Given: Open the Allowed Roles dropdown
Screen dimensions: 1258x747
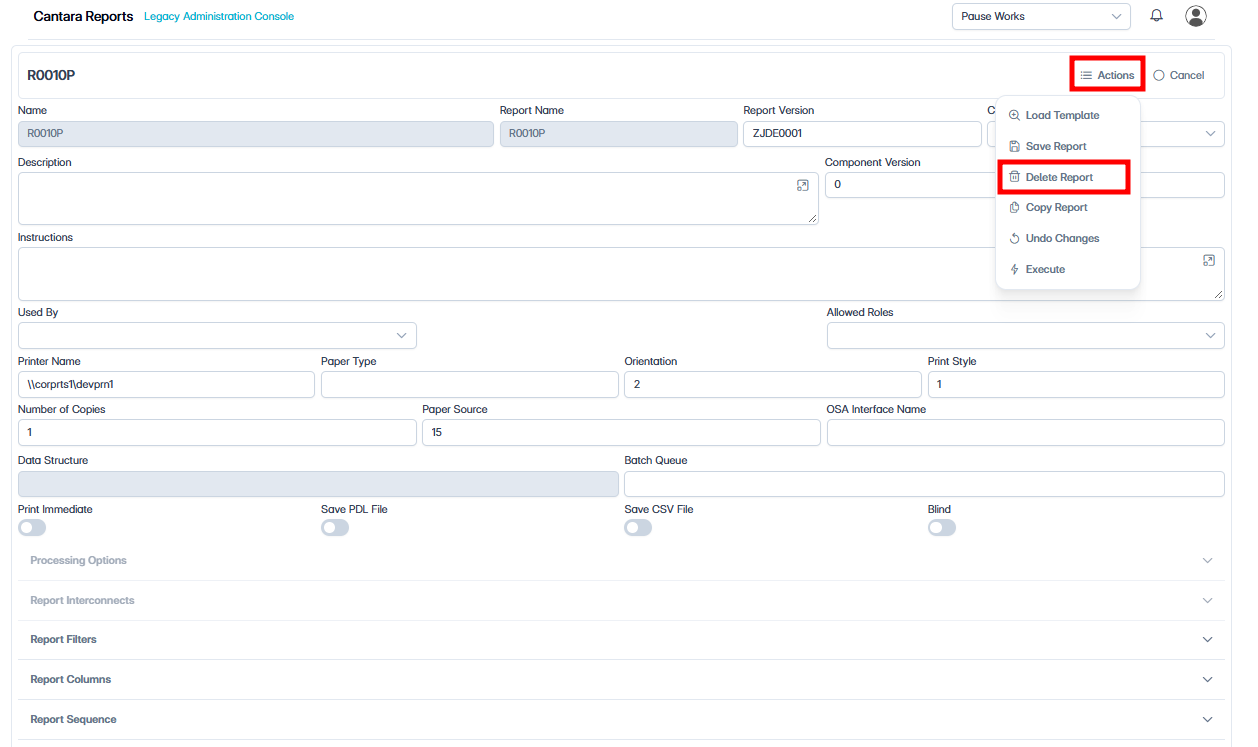Looking at the screenshot, I should coord(1026,335).
